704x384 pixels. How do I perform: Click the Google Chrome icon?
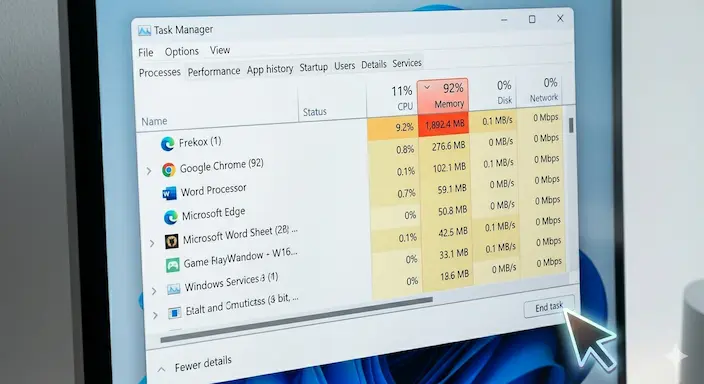pyautogui.click(x=169, y=169)
